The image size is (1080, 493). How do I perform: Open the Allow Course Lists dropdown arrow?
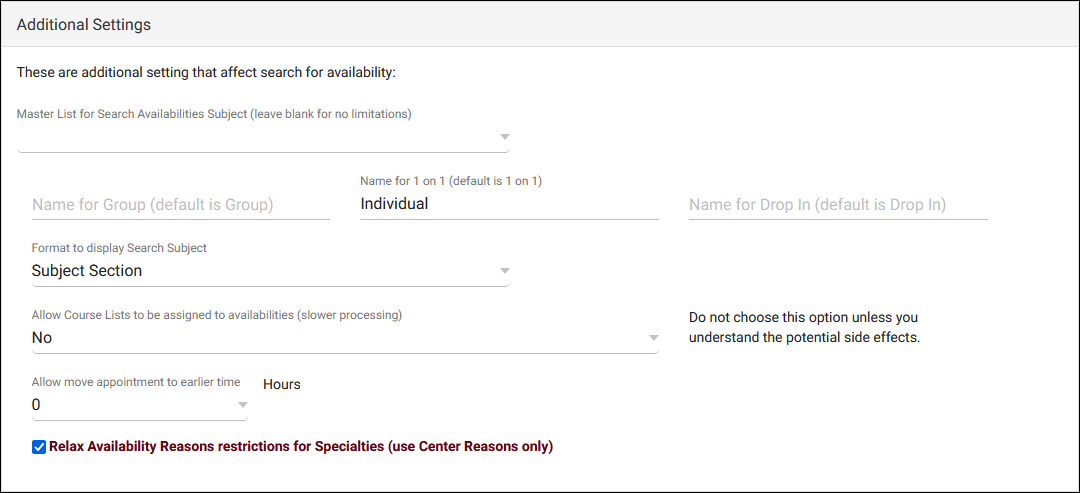[653, 338]
